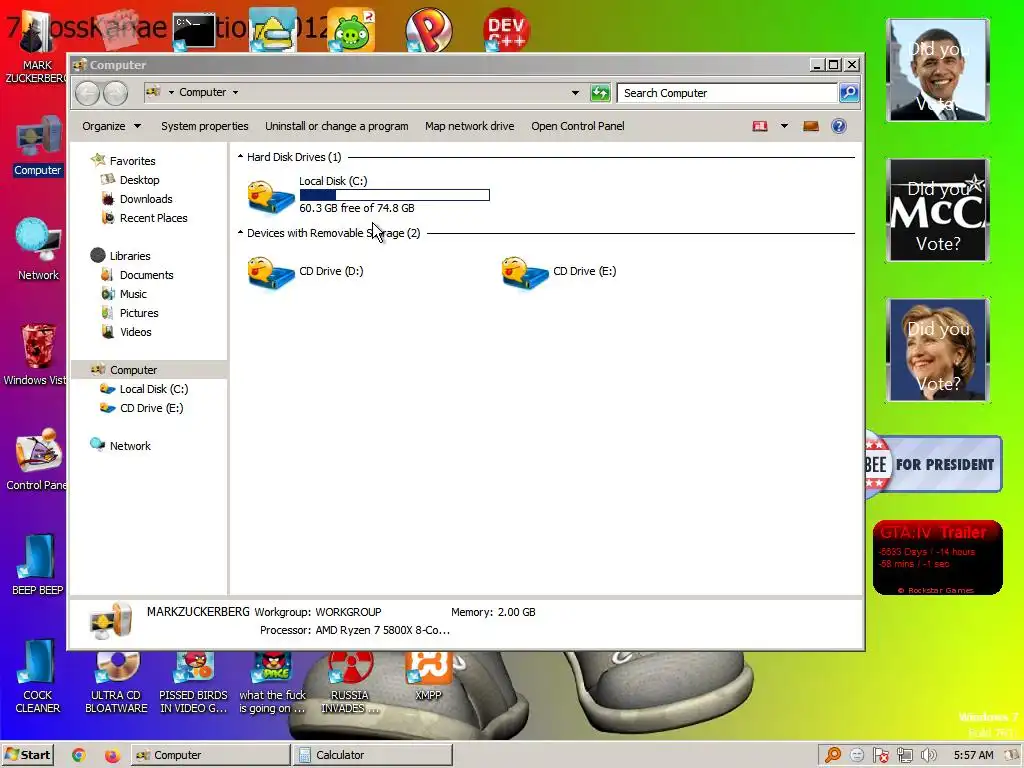The image size is (1024, 768).
Task: Click the volume speaker tray icon
Action: pos(929,755)
